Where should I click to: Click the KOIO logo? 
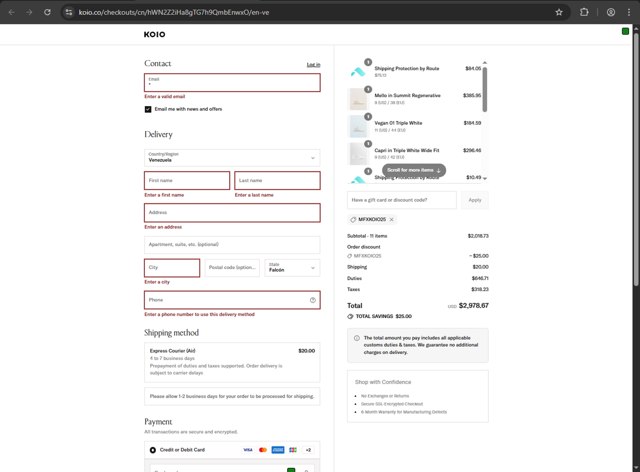(x=154, y=34)
